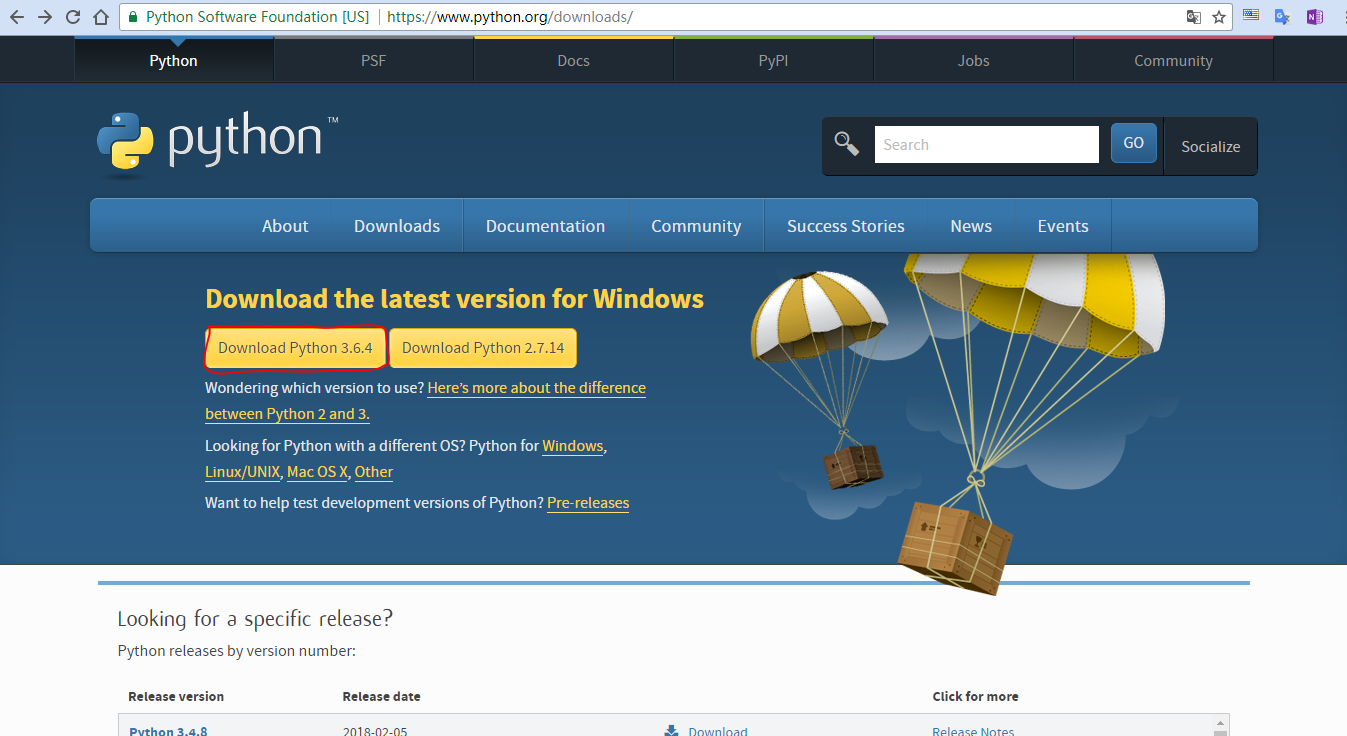The image size is (1347, 736).
Task: Click the magnifying glass search icon
Action: [847, 144]
